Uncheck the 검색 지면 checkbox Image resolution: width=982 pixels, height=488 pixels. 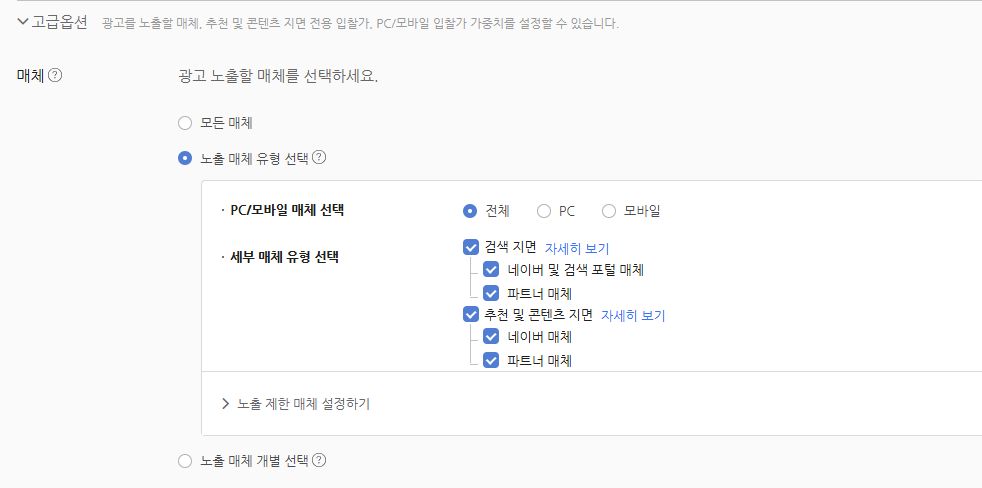(472, 247)
